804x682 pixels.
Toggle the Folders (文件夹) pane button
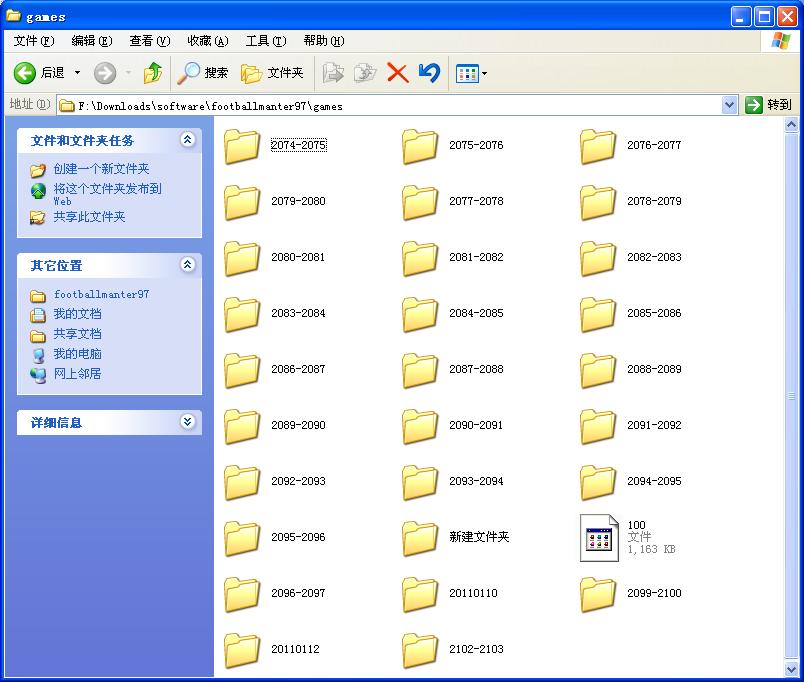(272, 73)
